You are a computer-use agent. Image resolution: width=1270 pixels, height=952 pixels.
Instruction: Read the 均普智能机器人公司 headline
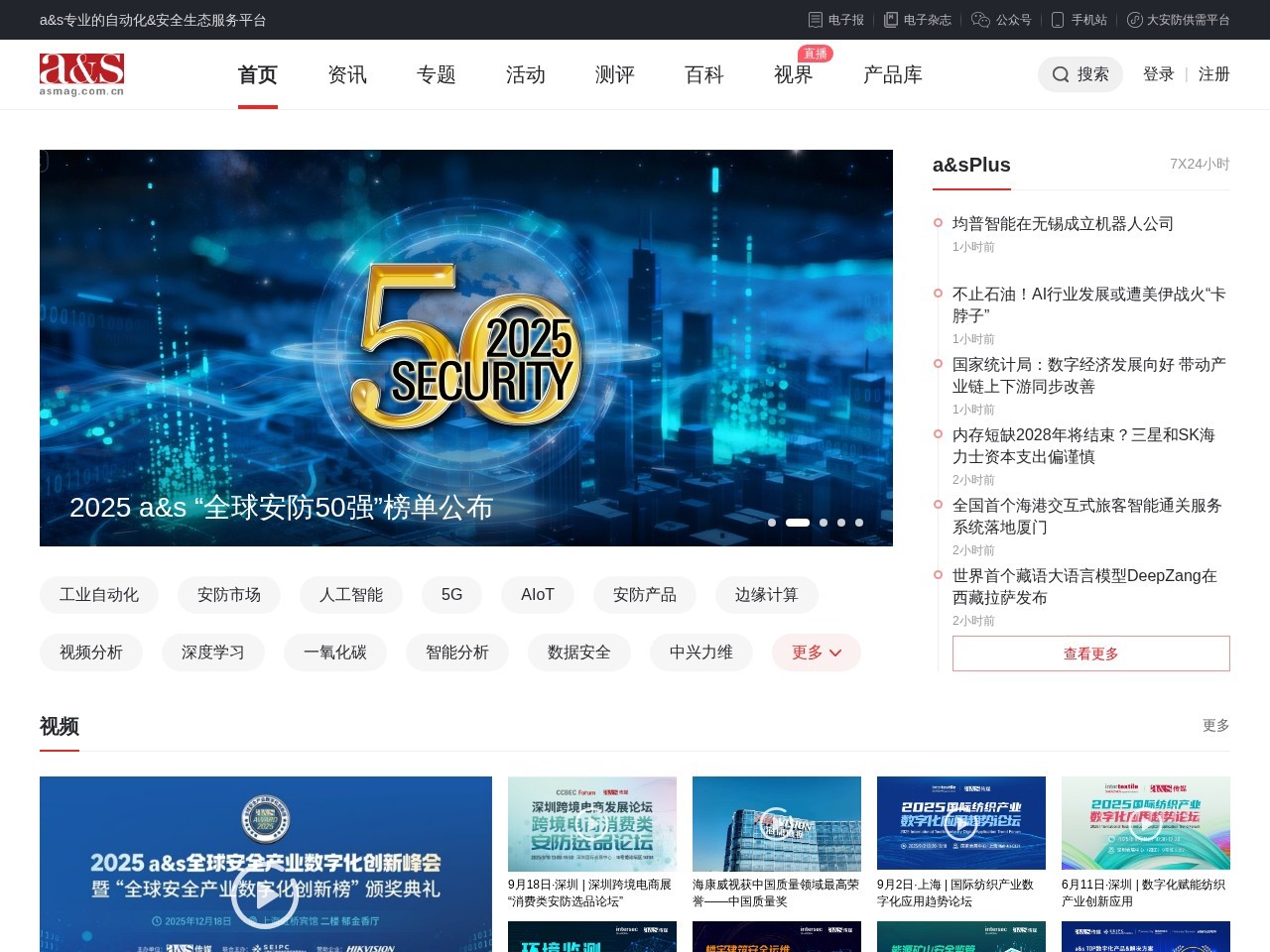(x=1062, y=223)
